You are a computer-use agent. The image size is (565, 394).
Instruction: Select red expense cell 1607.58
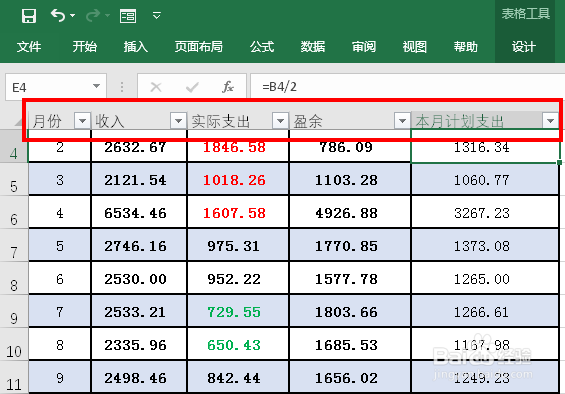coord(238,213)
